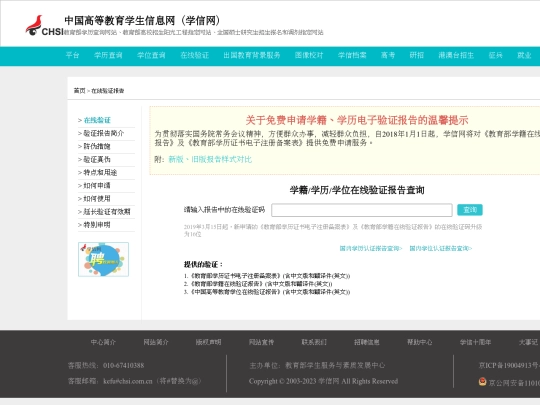
Task: Click the 客服热线 010-67410388 text
Action: 106,365
